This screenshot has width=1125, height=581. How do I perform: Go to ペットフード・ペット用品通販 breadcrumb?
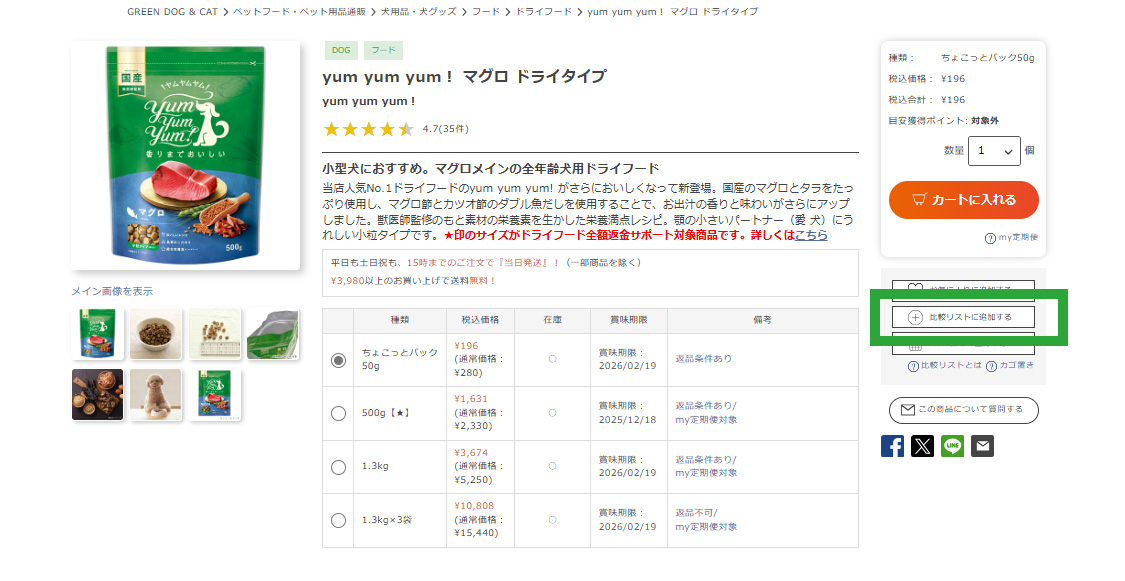click(x=299, y=11)
